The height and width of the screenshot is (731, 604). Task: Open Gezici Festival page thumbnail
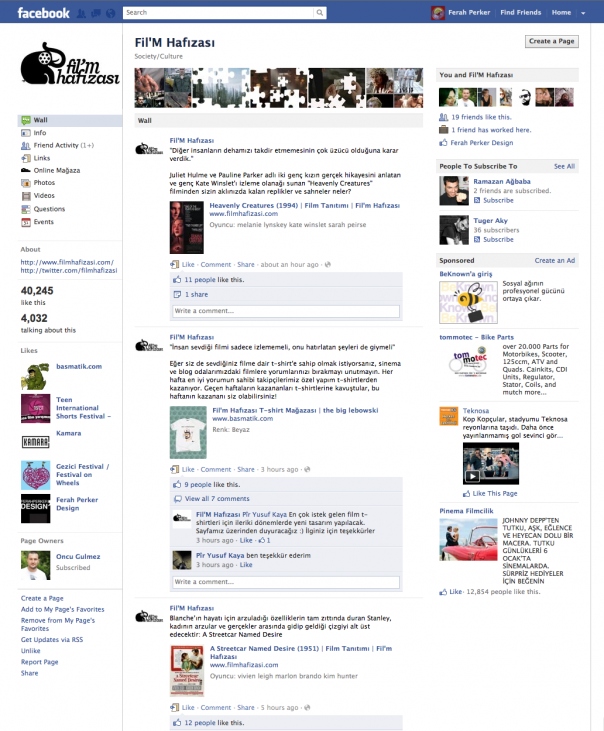pos(35,475)
